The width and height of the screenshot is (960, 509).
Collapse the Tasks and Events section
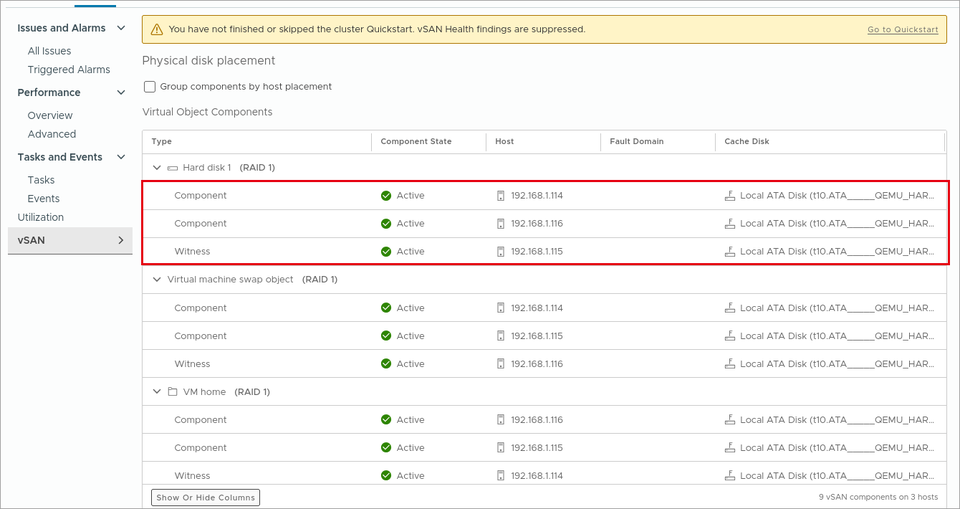tap(121, 157)
